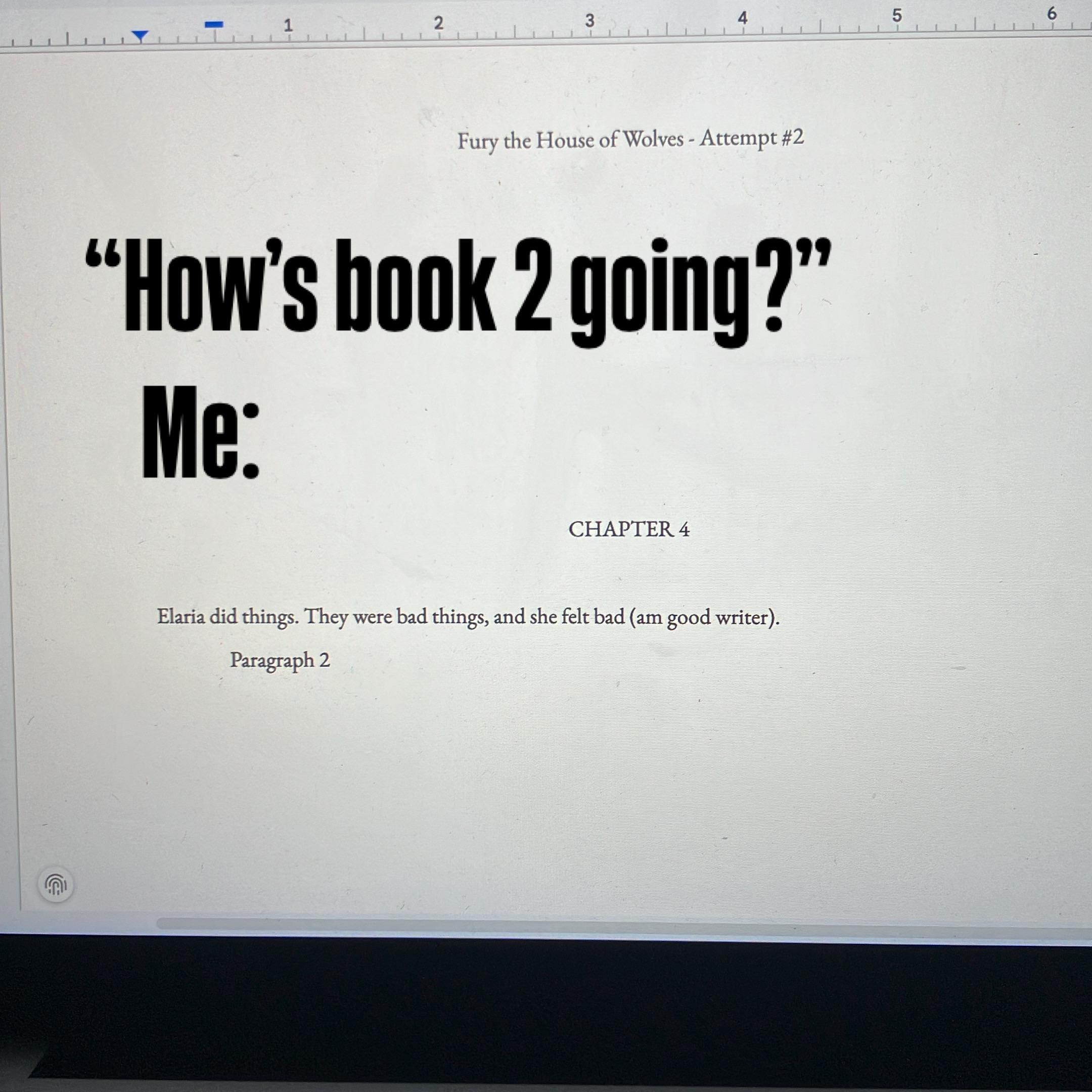Click the round fingerprint-style button
The width and height of the screenshot is (1092, 1092).
click(x=56, y=884)
